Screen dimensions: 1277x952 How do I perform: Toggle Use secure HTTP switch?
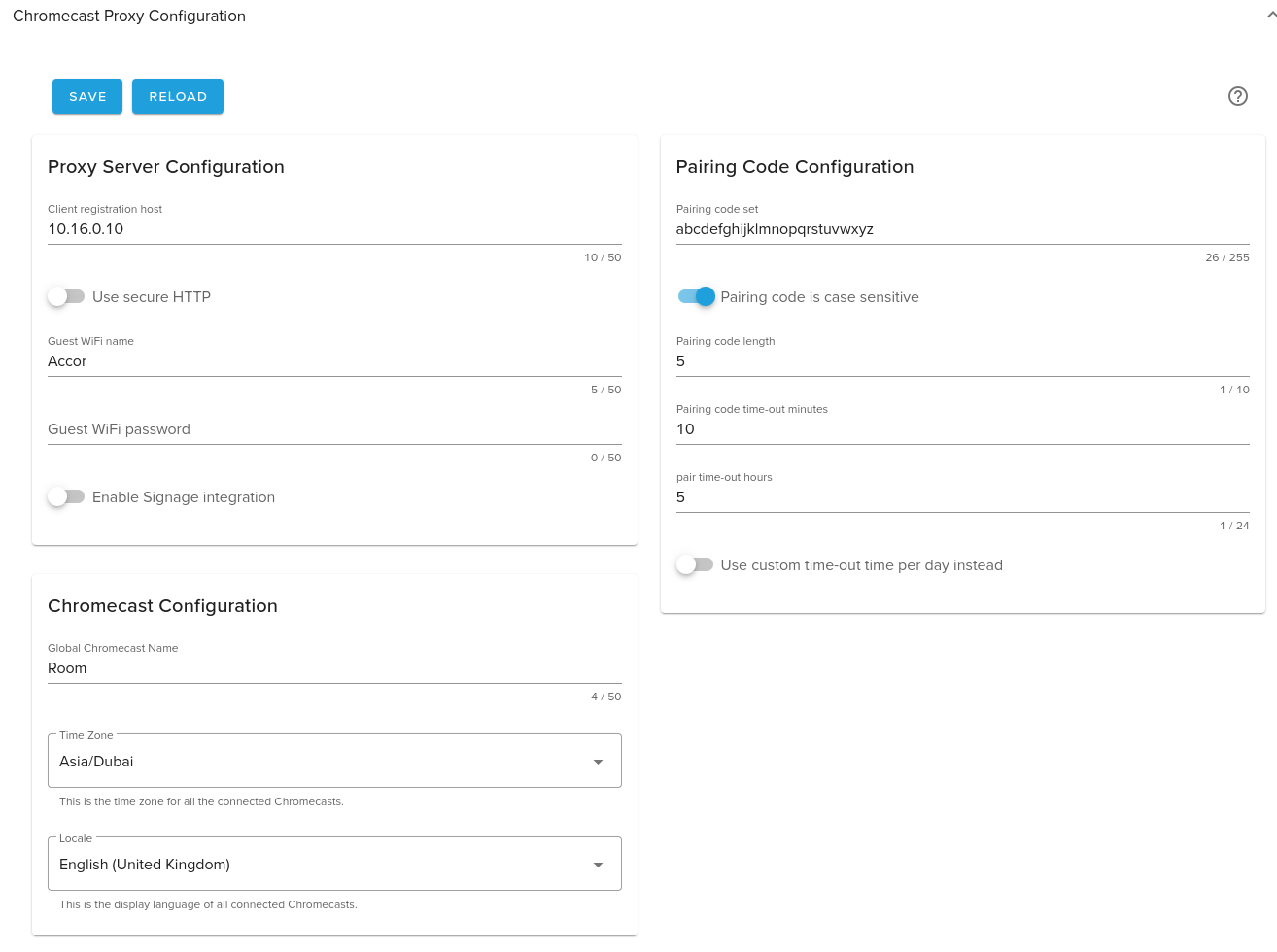point(66,296)
